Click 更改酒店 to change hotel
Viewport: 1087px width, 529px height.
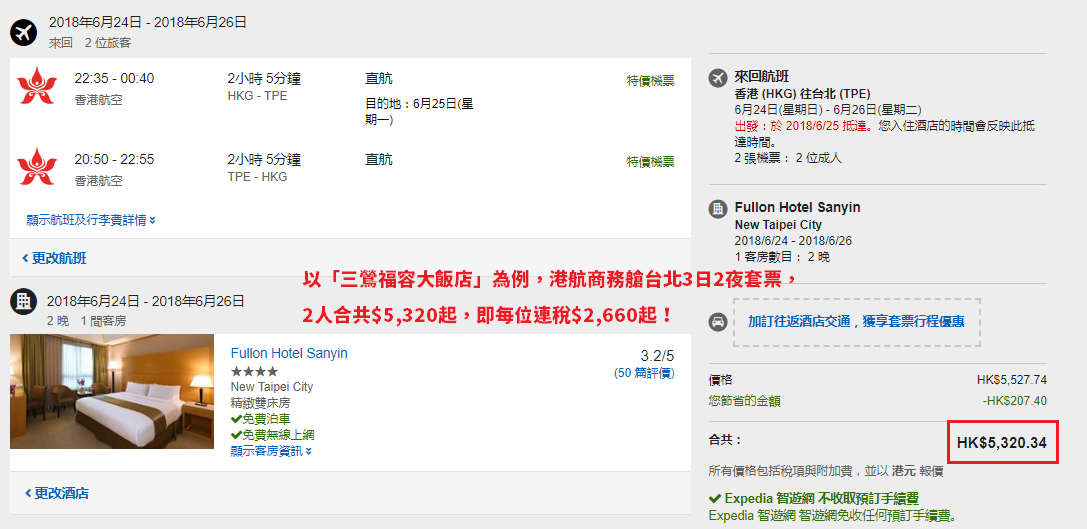tap(57, 493)
